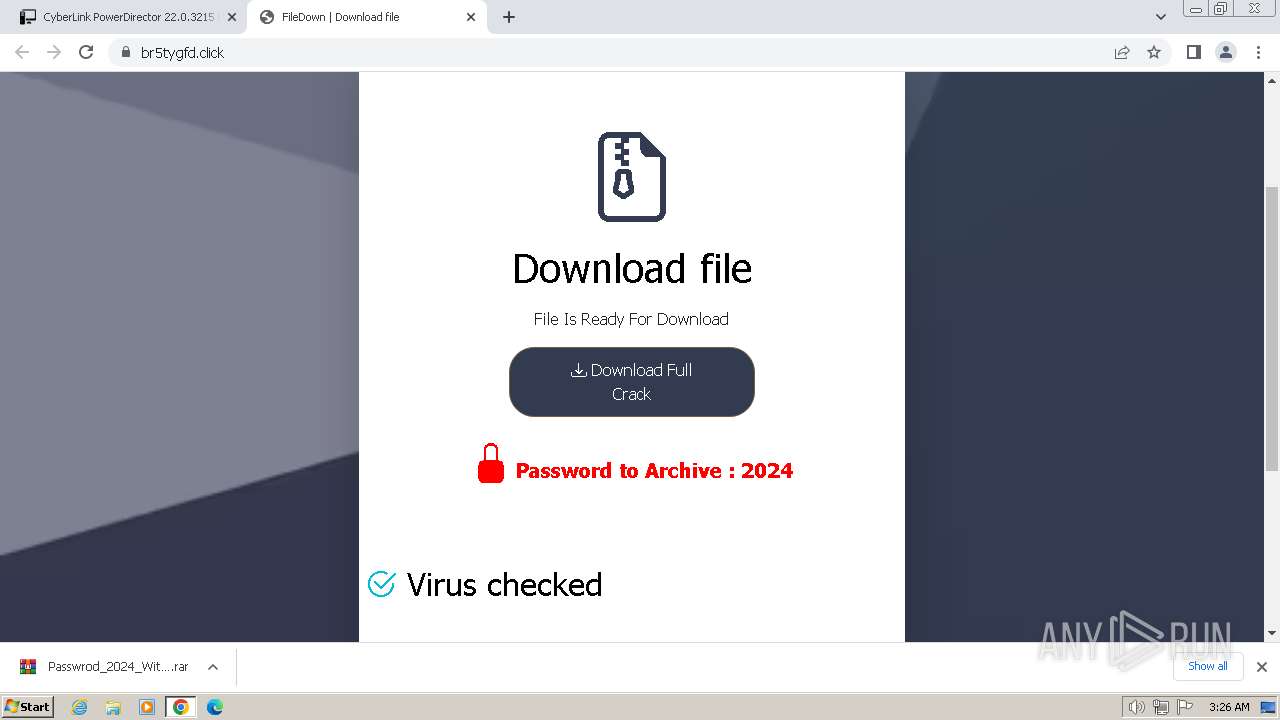This screenshot has width=1280, height=720.
Task: Close the downloads bar
Action: [x=1262, y=667]
